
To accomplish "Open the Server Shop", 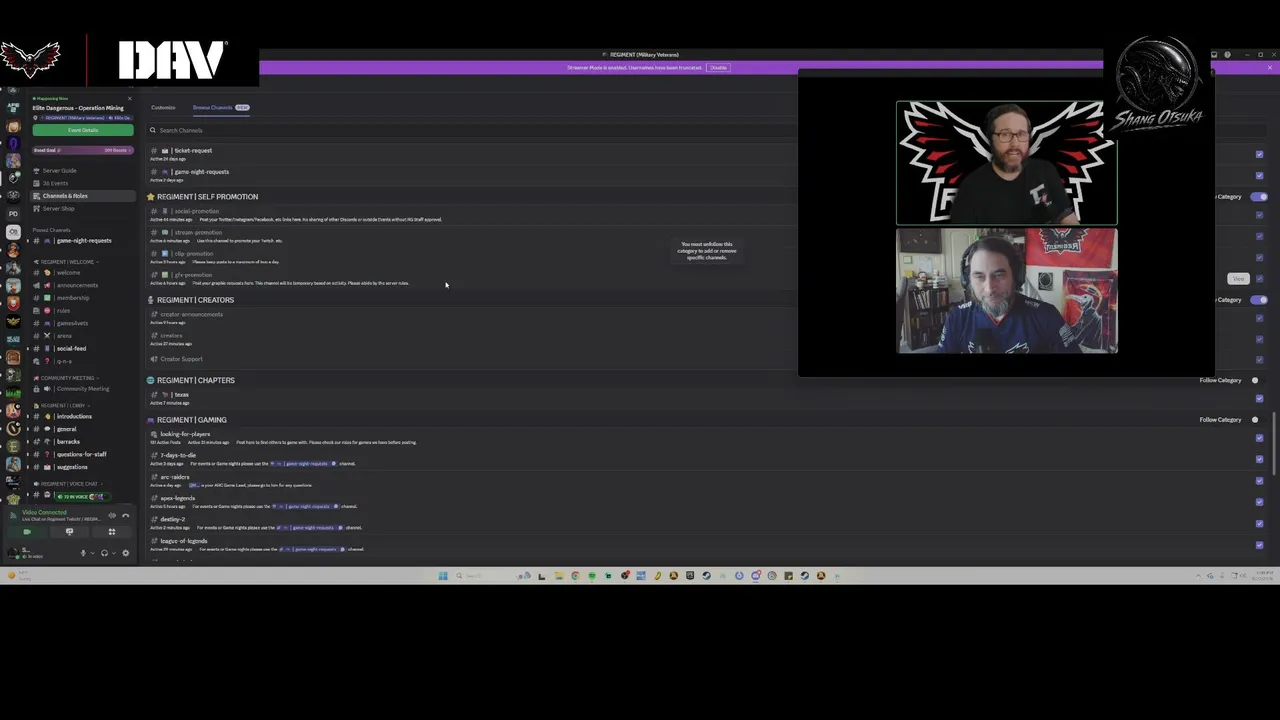I will click(58, 209).
